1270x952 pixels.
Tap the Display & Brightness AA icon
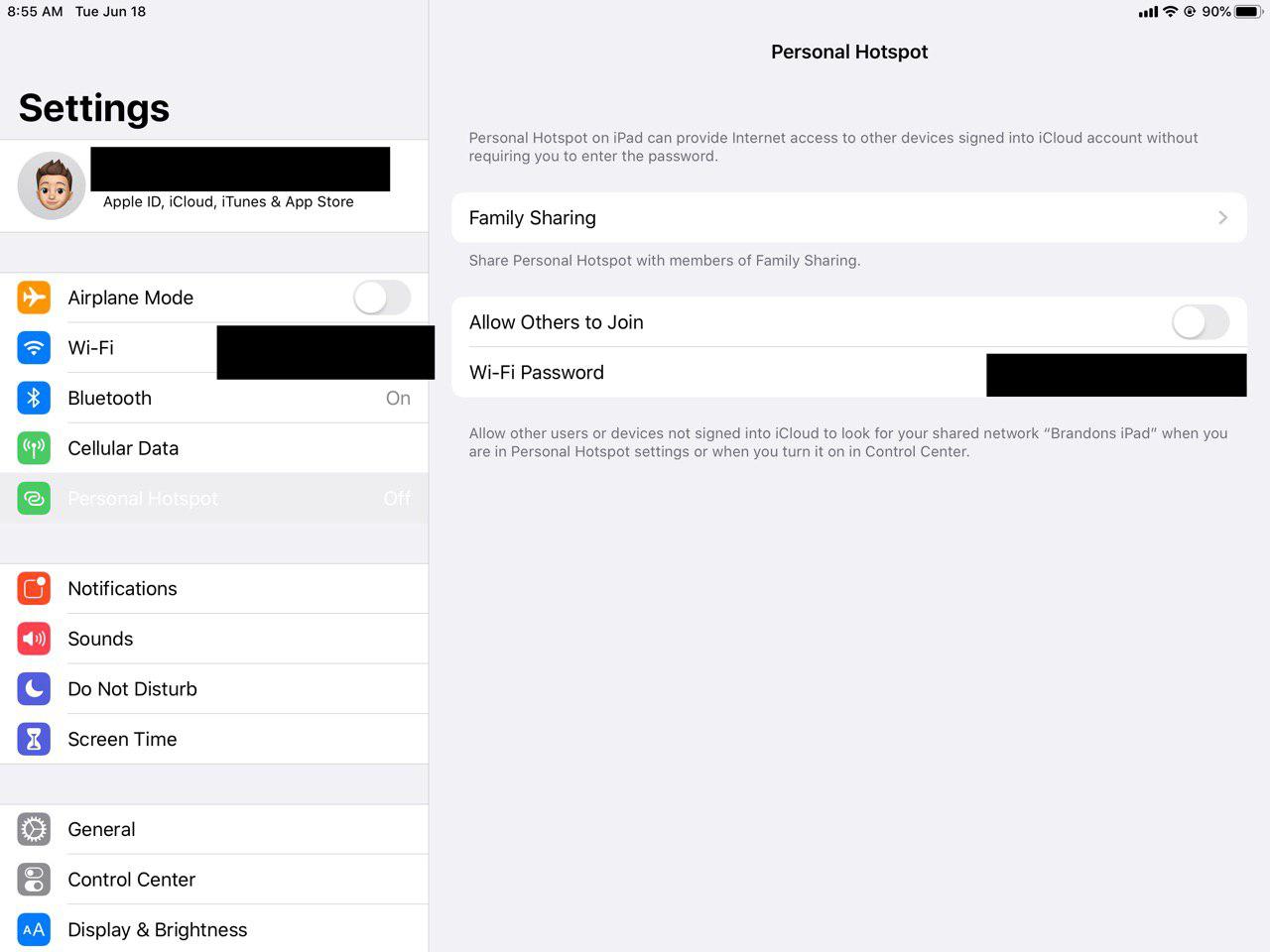pyautogui.click(x=34, y=929)
